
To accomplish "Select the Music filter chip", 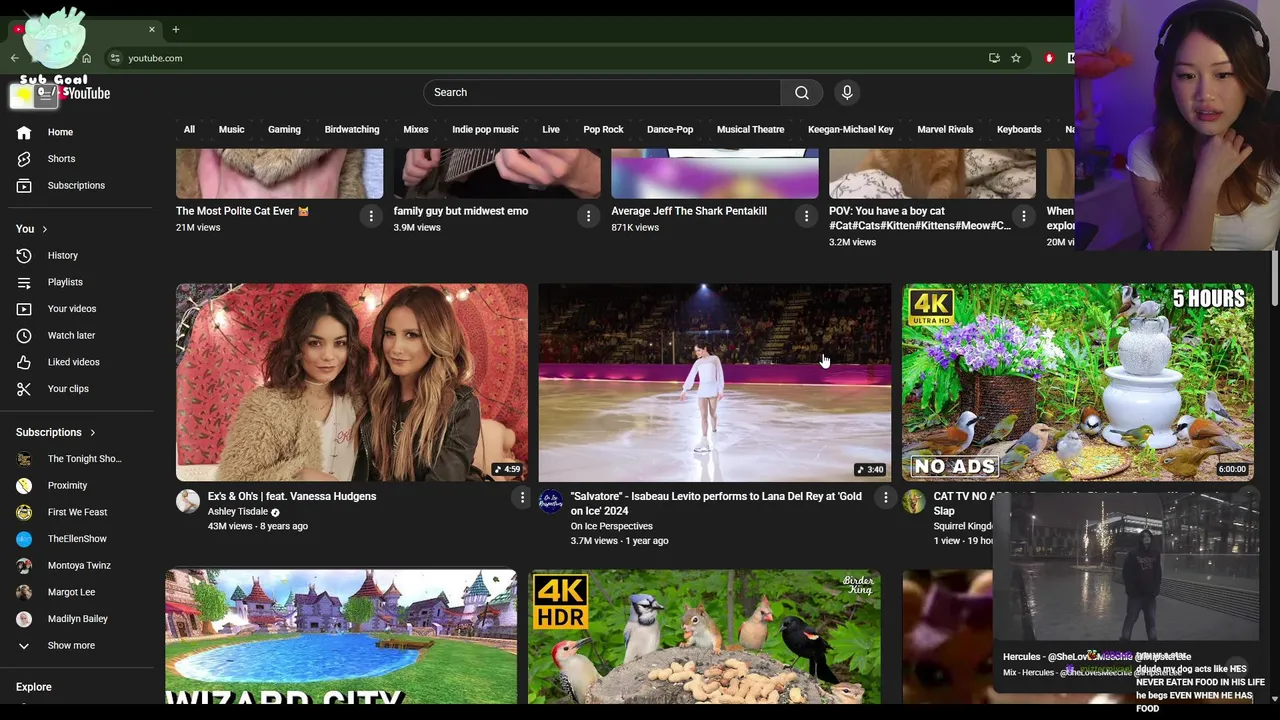I will [x=231, y=129].
